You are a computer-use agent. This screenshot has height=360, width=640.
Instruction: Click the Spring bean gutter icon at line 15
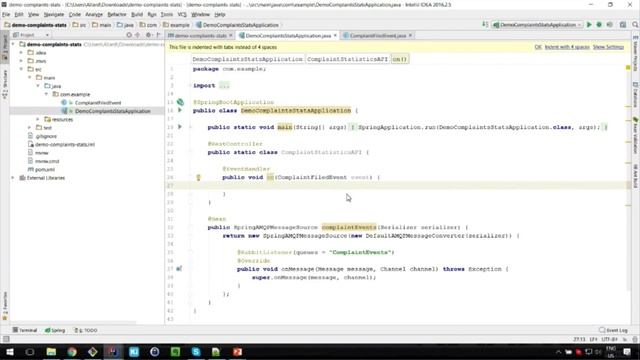point(180,102)
